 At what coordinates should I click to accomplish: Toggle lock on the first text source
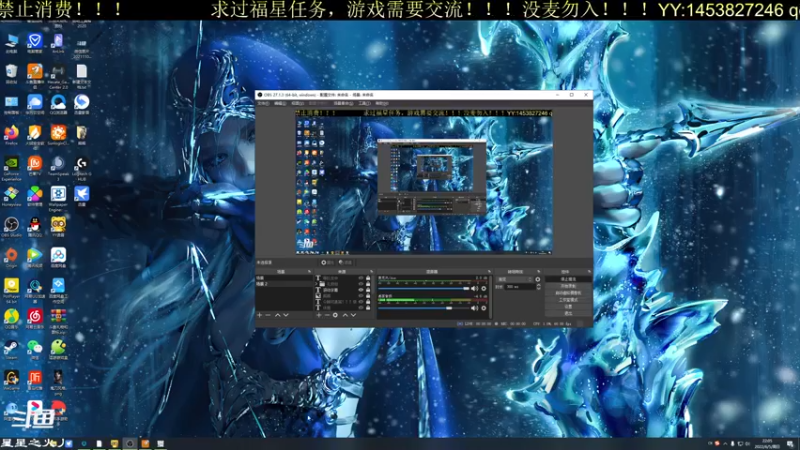coord(368,278)
